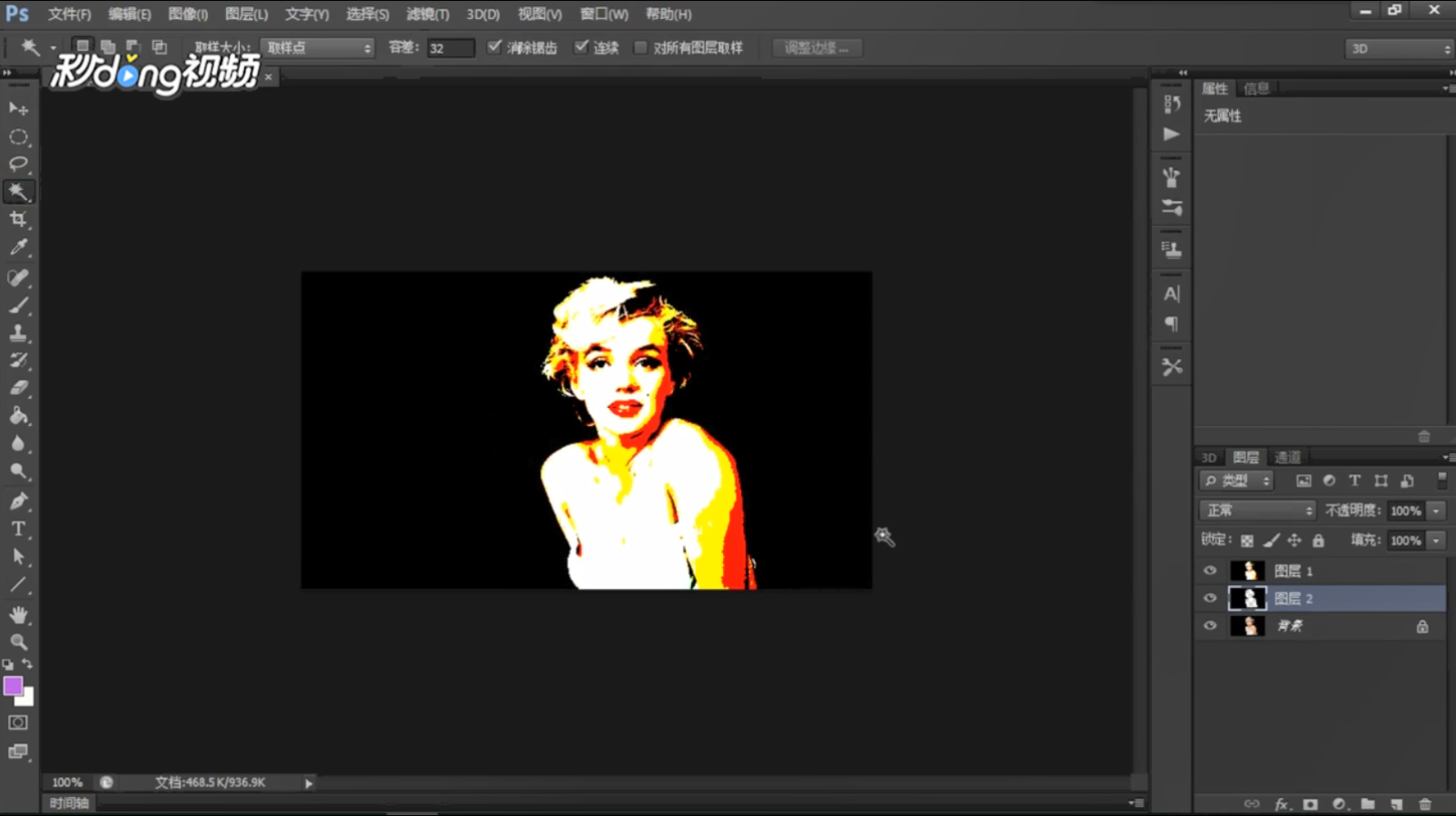The image size is (1456, 816).
Task: Switch to 通道 channels tab
Action: [1287, 457]
